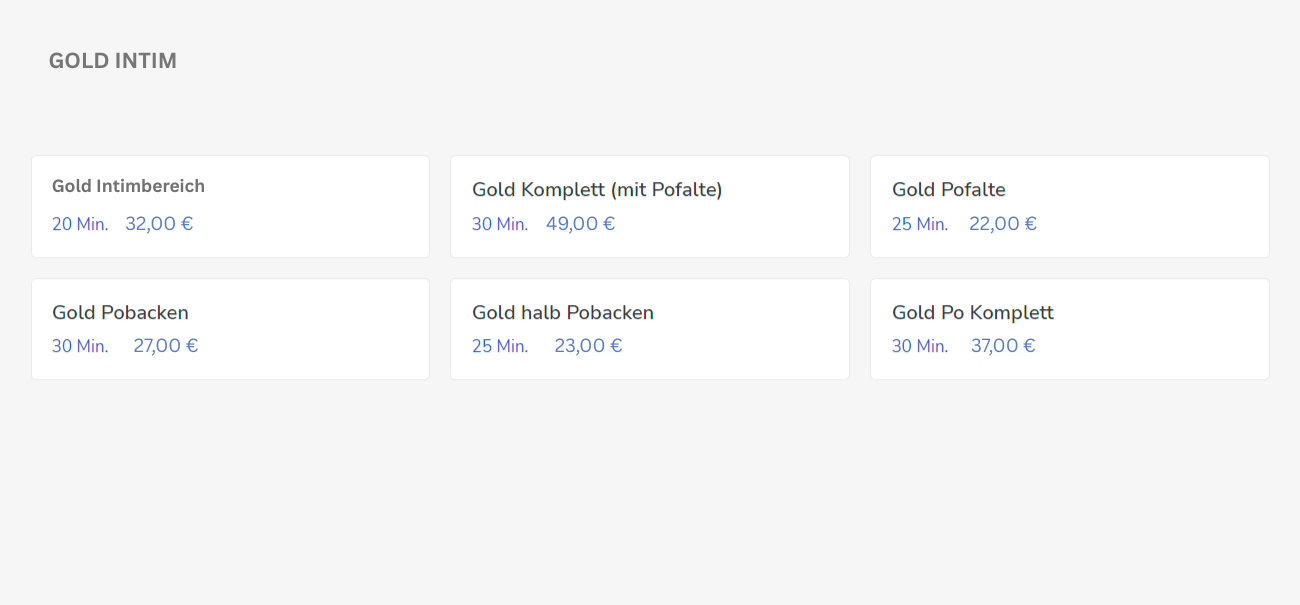Pick the Gold halb Pobacken option
The image size is (1300, 605).
pos(650,329)
